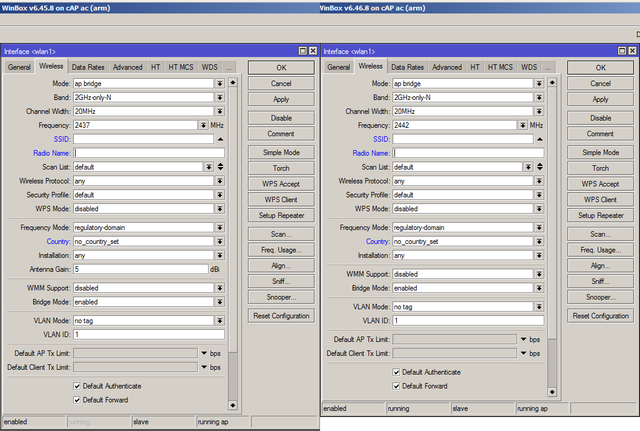The image size is (640, 431).
Task: Open the Mode dropdown in left window
Action: pyautogui.click(x=220, y=84)
